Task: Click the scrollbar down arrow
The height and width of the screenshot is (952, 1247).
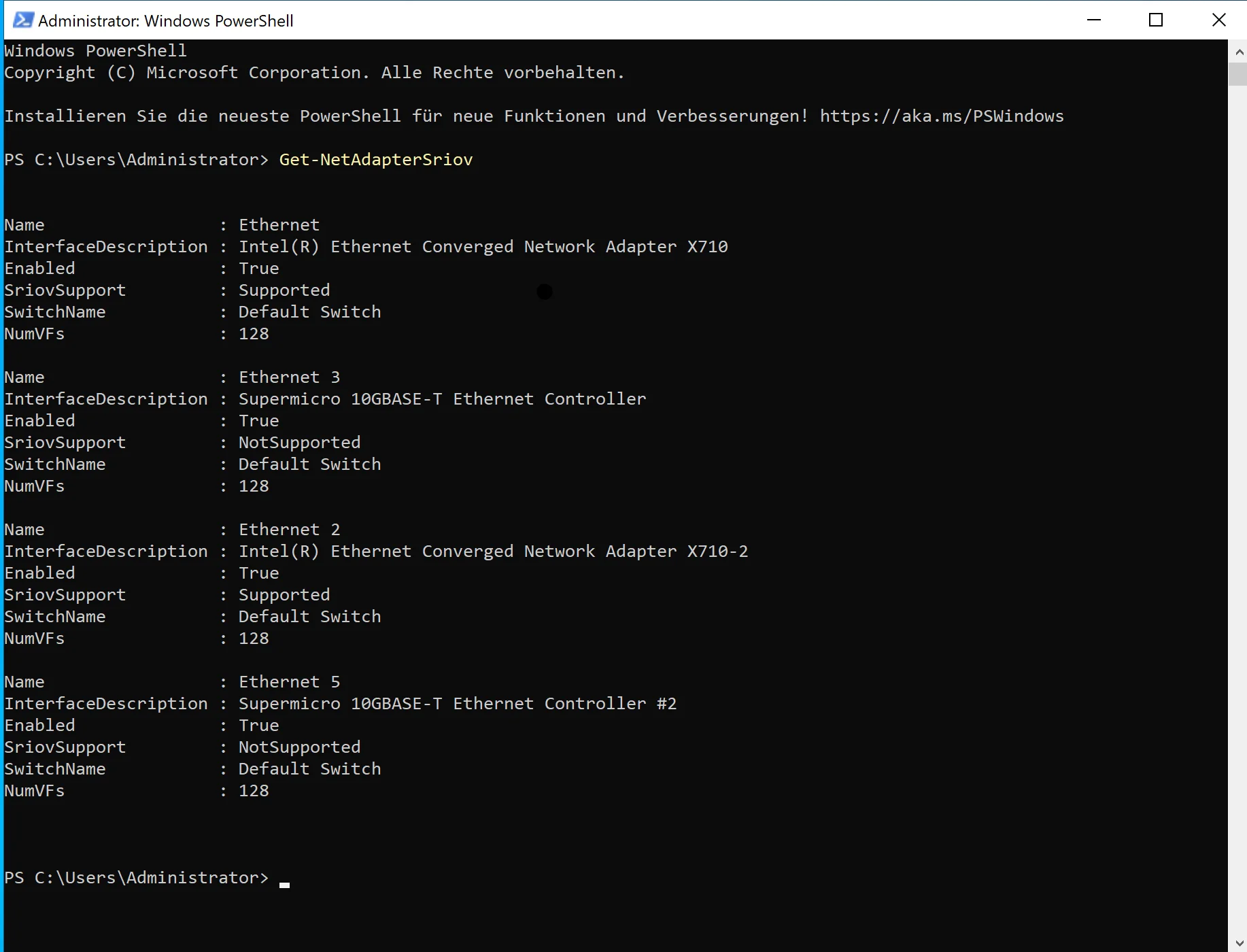Action: coord(1238,942)
